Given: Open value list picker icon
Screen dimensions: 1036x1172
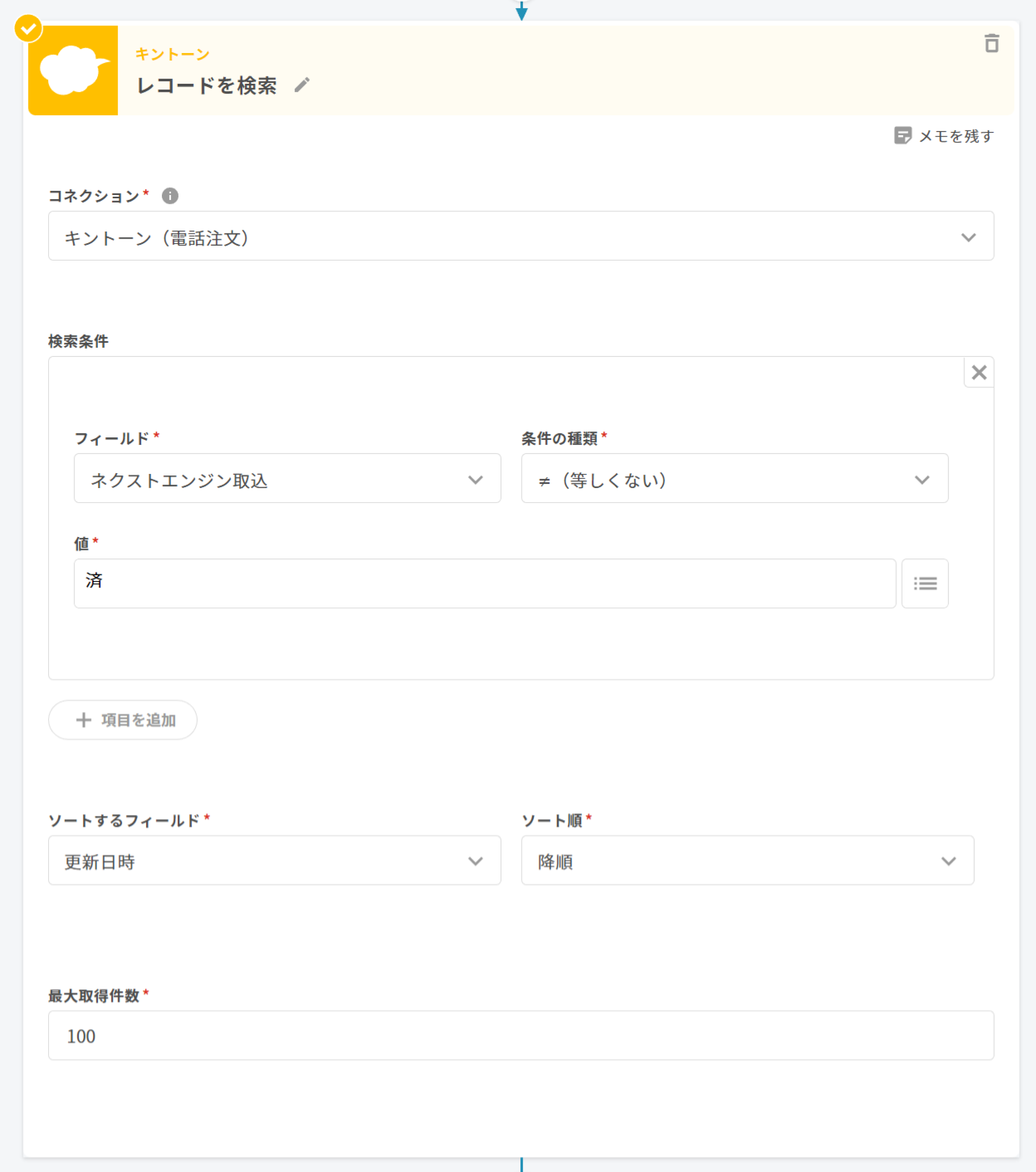Looking at the screenshot, I should (x=924, y=583).
